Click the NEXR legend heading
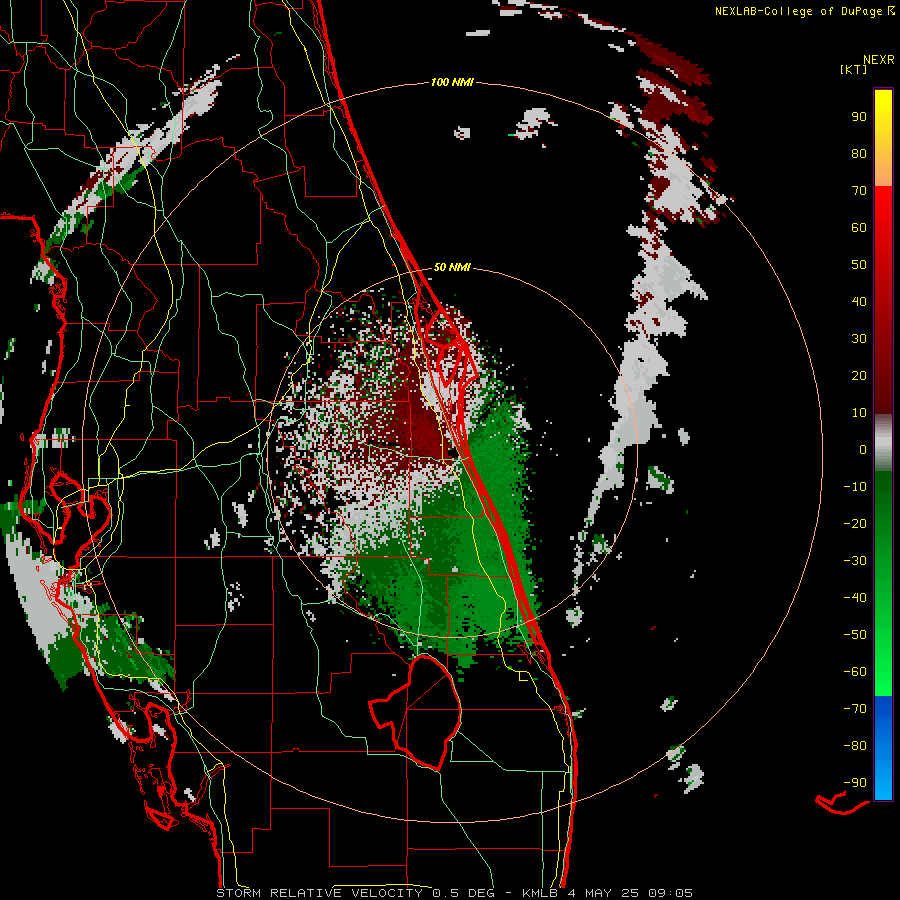 click(879, 60)
